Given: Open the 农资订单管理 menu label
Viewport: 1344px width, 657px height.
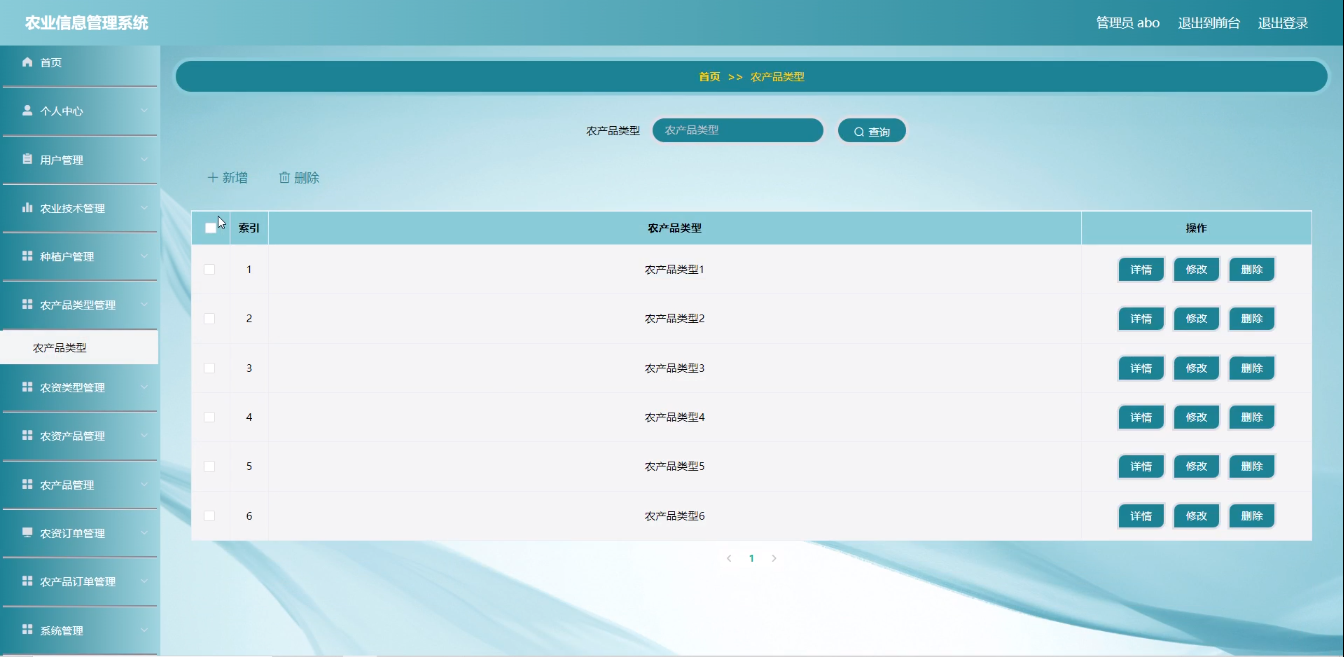Looking at the screenshot, I should point(72,533).
